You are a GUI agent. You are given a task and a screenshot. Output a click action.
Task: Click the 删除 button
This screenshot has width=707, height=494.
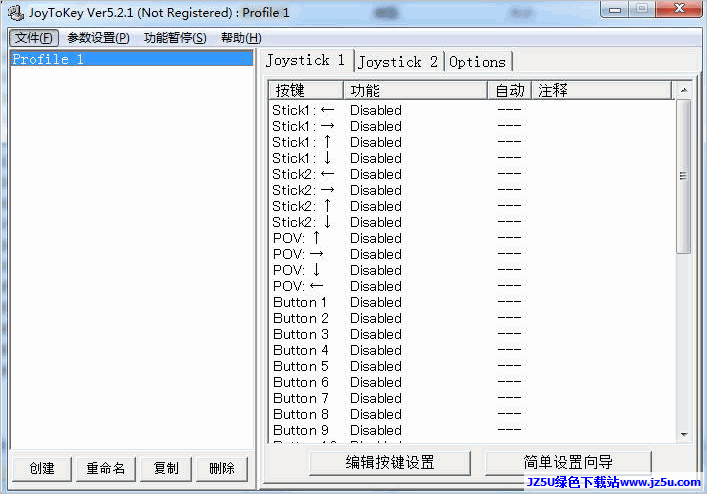222,469
